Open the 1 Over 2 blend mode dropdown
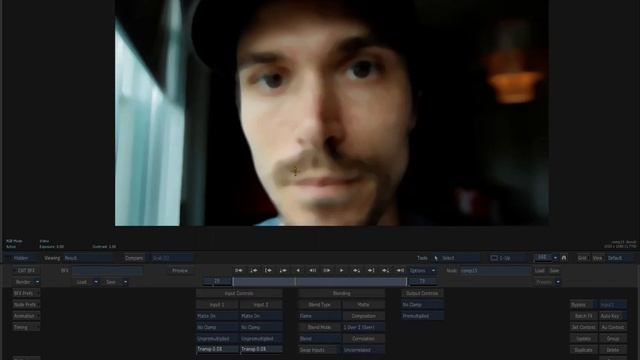The width and height of the screenshot is (640, 360). pyautogui.click(x=363, y=327)
